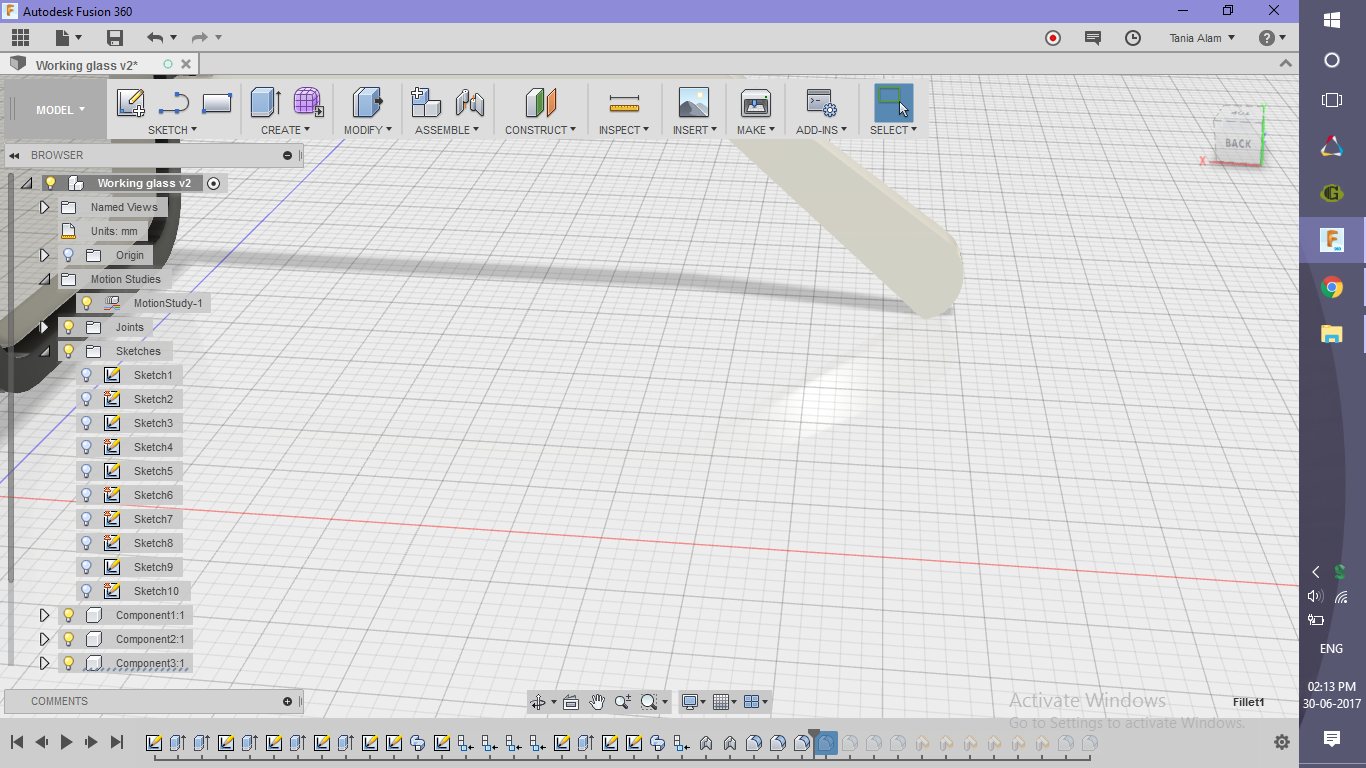Expand Component2:1 in the browser

tap(44, 639)
